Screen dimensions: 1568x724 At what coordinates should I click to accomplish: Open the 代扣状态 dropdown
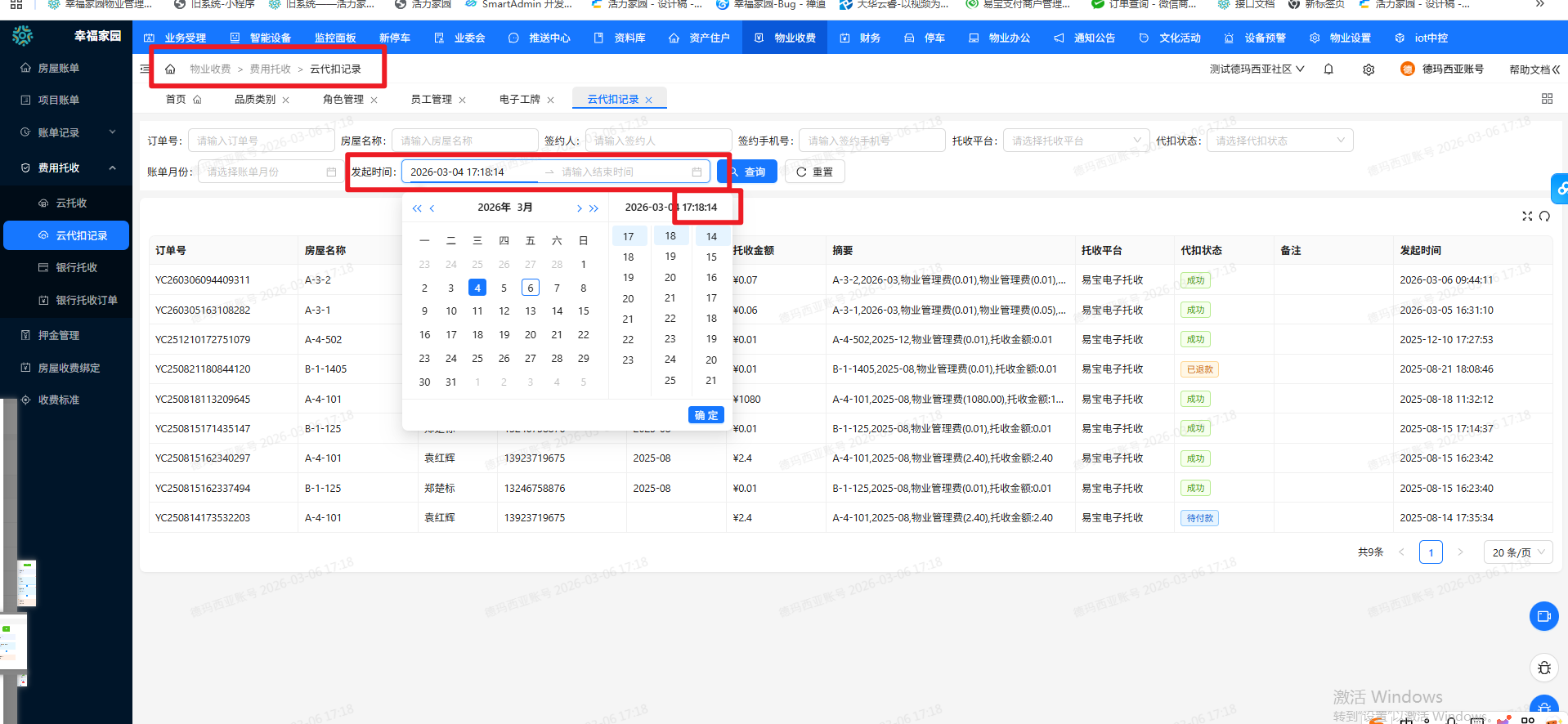point(1282,141)
